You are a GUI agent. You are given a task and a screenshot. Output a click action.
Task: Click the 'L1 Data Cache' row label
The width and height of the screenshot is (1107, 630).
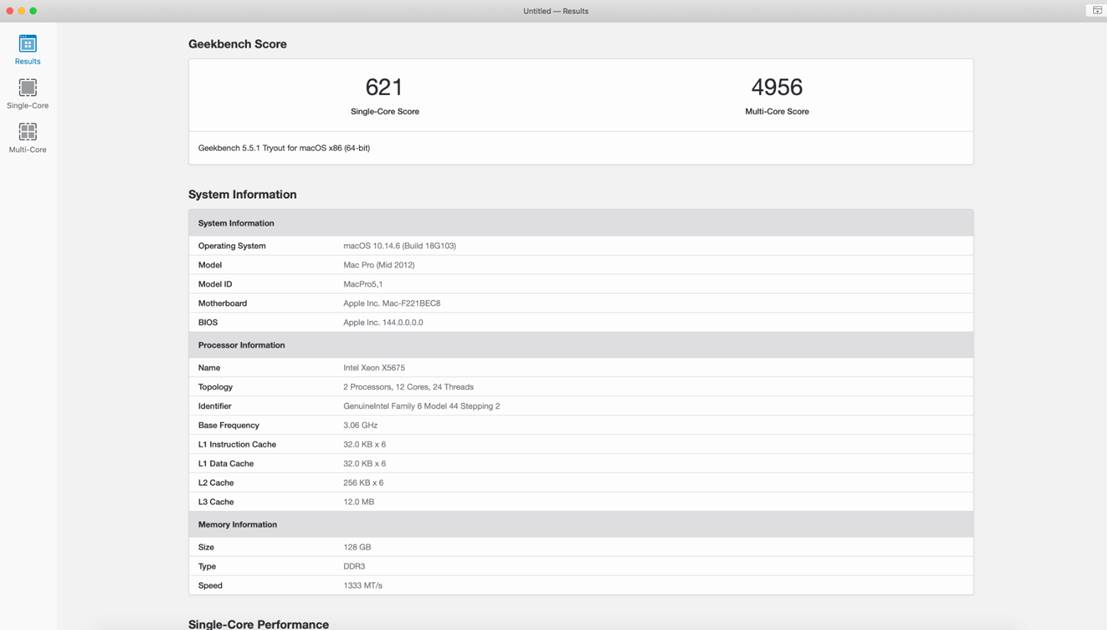coord(226,463)
